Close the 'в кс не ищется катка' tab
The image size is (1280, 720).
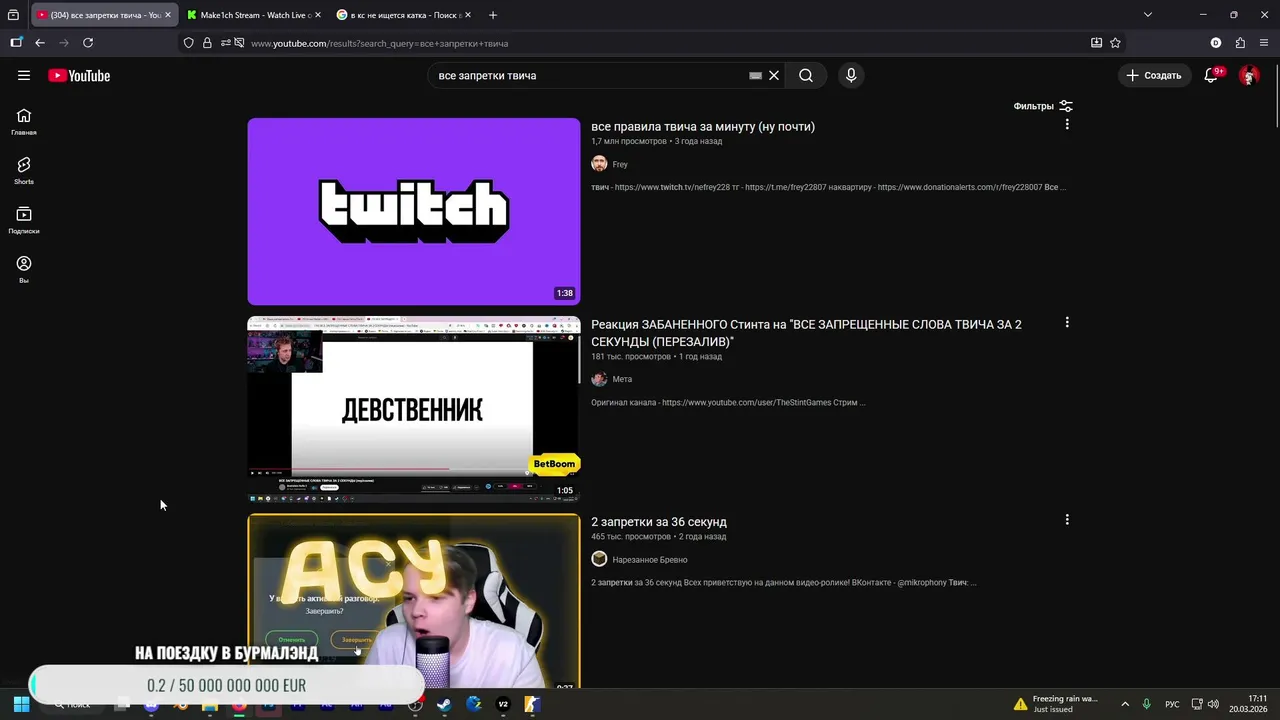[x=467, y=15]
